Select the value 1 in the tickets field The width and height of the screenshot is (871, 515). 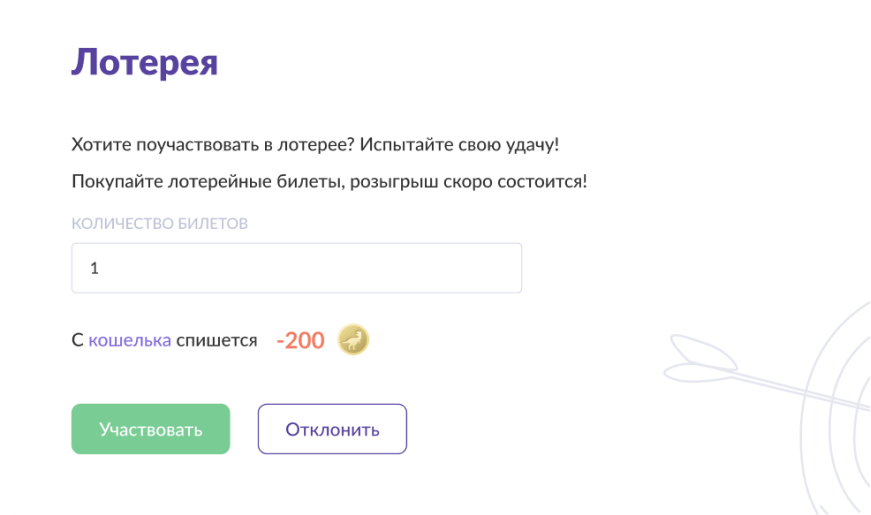[x=94, y=268]
